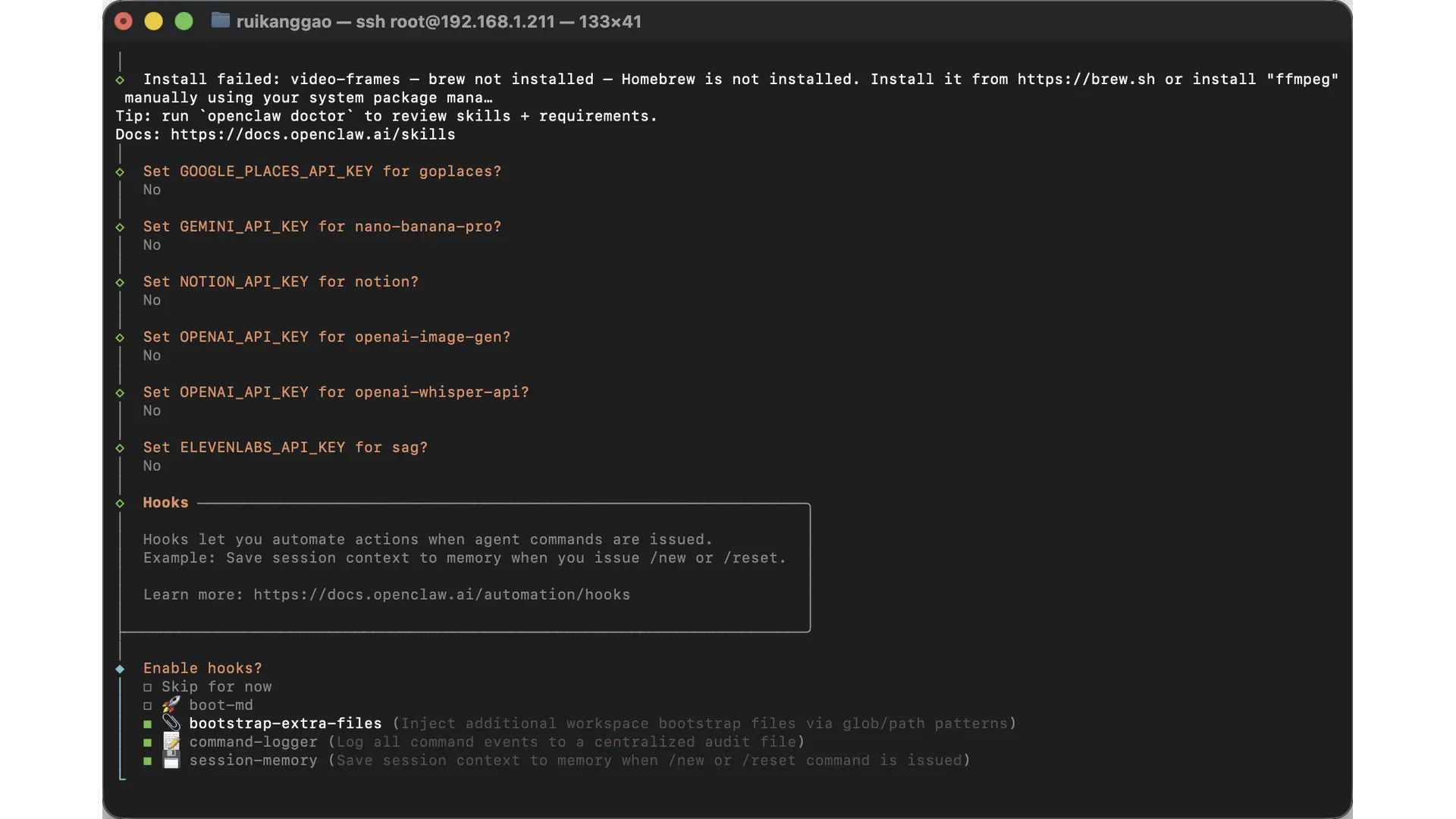The height and width of the screenshot is (819, 1456).
Task: Click the session-memory option label
Action: pyautogui.click(x=253, y=761)
